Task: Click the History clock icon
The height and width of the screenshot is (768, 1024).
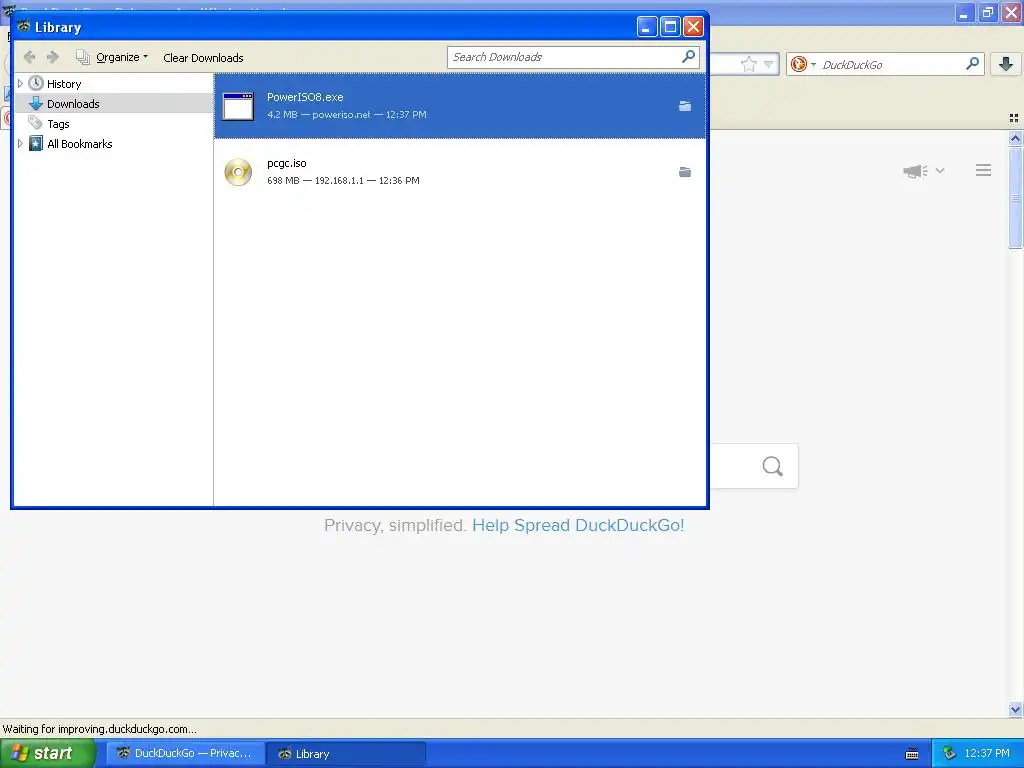Action: tap(36, 84)
